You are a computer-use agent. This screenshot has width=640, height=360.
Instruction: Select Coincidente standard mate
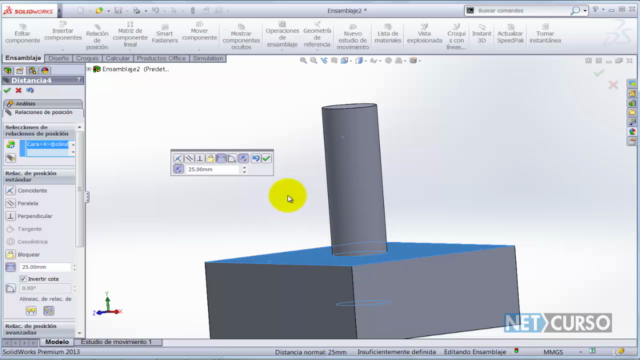[x=27, y=191]
